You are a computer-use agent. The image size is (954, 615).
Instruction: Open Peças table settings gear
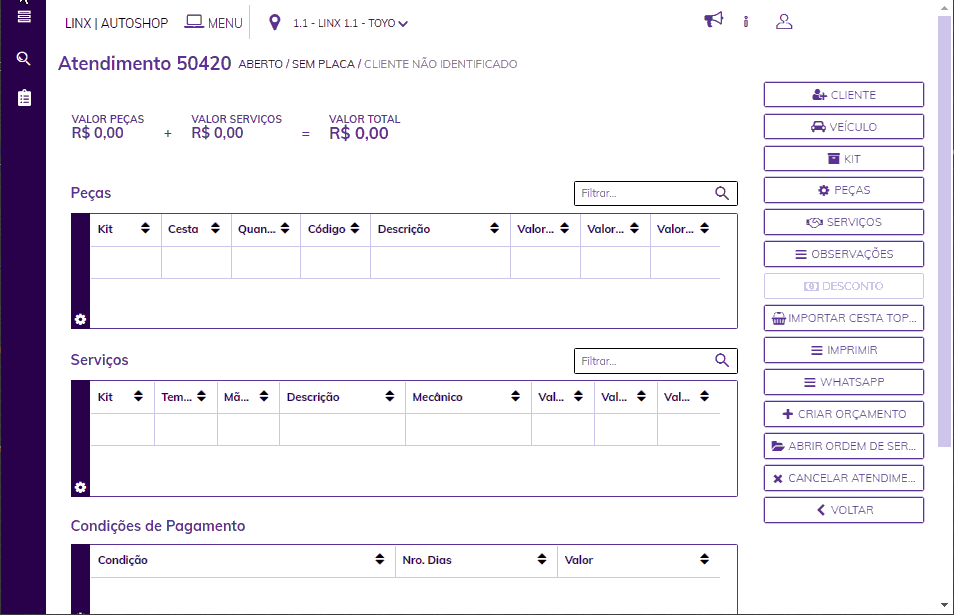[80, 319]
